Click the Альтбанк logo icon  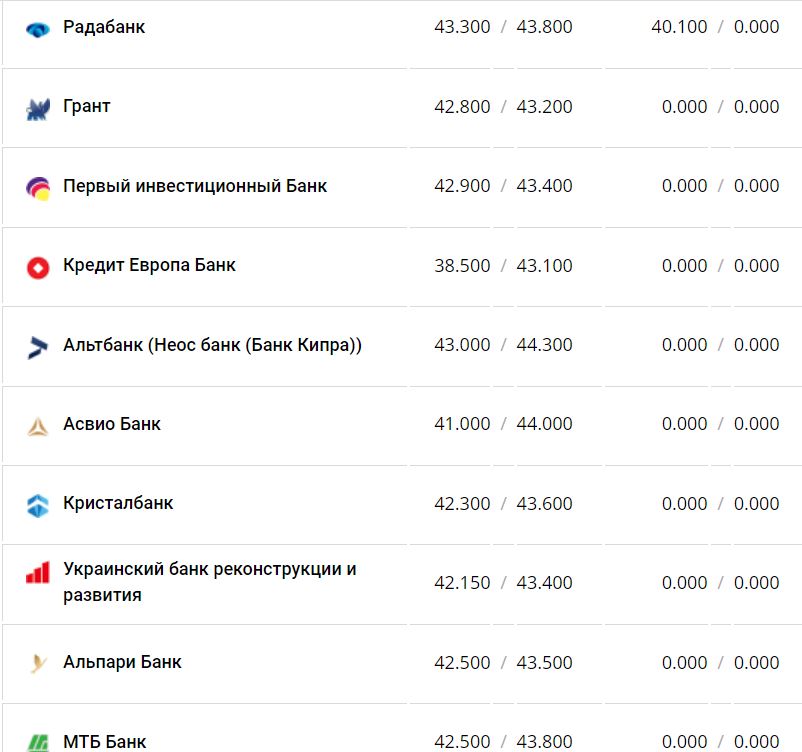tap(38, 347)
